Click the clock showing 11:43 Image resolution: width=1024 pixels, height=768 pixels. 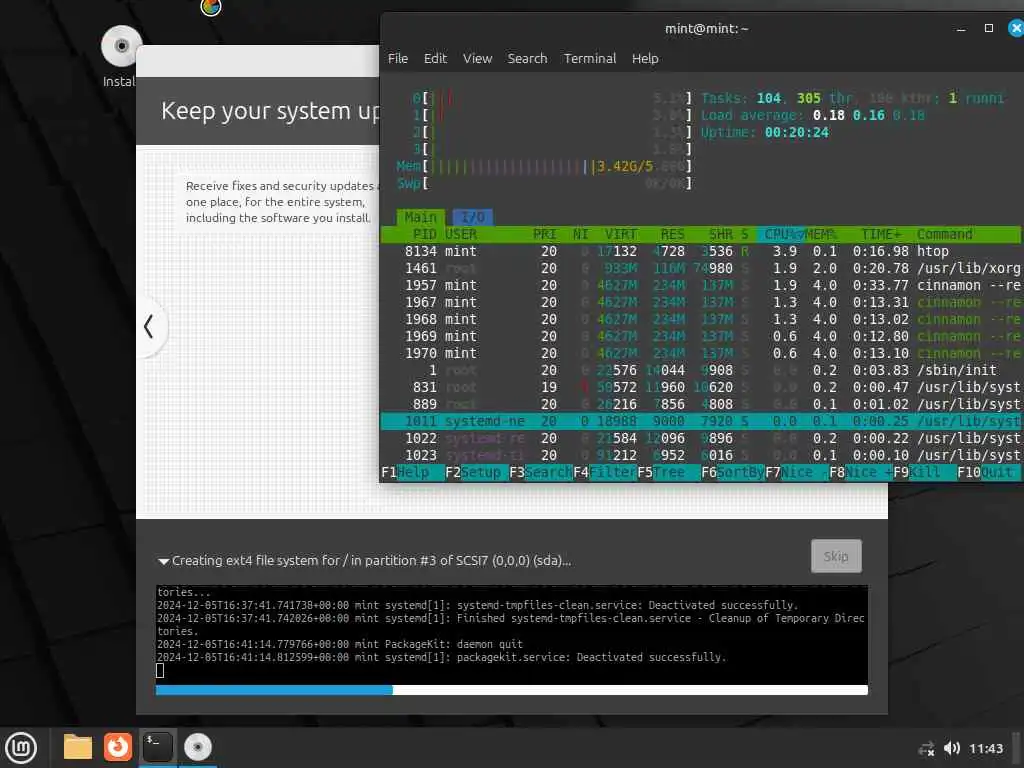985,748
